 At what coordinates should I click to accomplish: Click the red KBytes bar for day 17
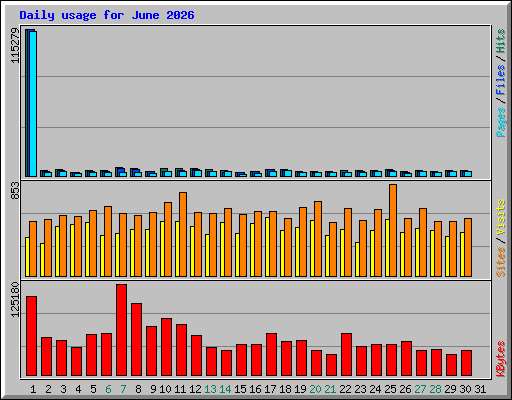tap(271, 355)
